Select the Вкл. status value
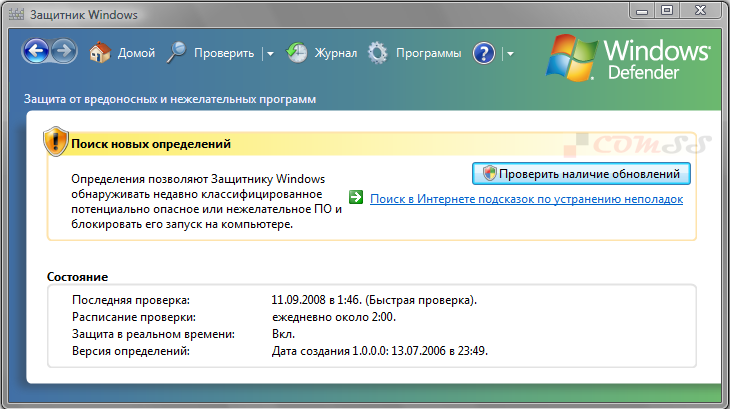The width and height of the screenshot is (730, 409). 283,334
